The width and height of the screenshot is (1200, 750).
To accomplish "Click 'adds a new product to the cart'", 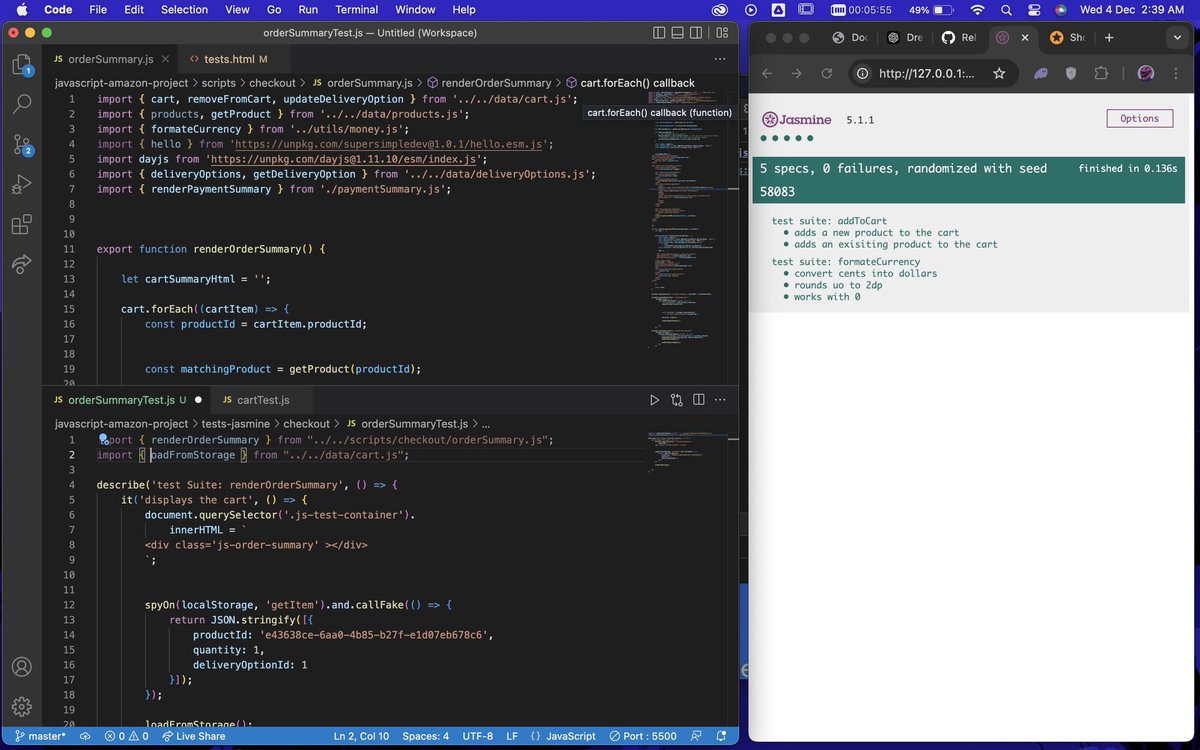I will click(x=877, y=233).
